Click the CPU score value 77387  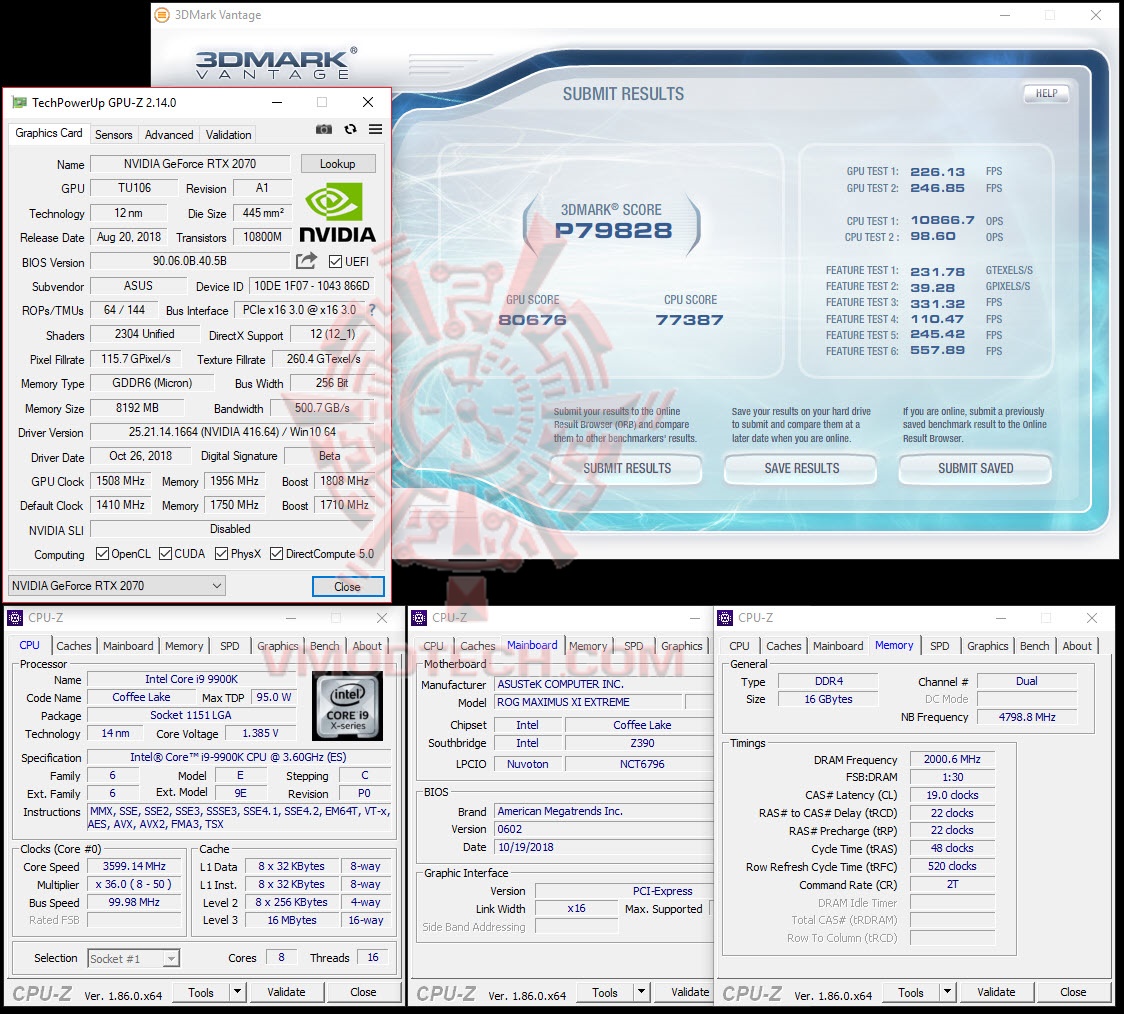click(690, 320)
